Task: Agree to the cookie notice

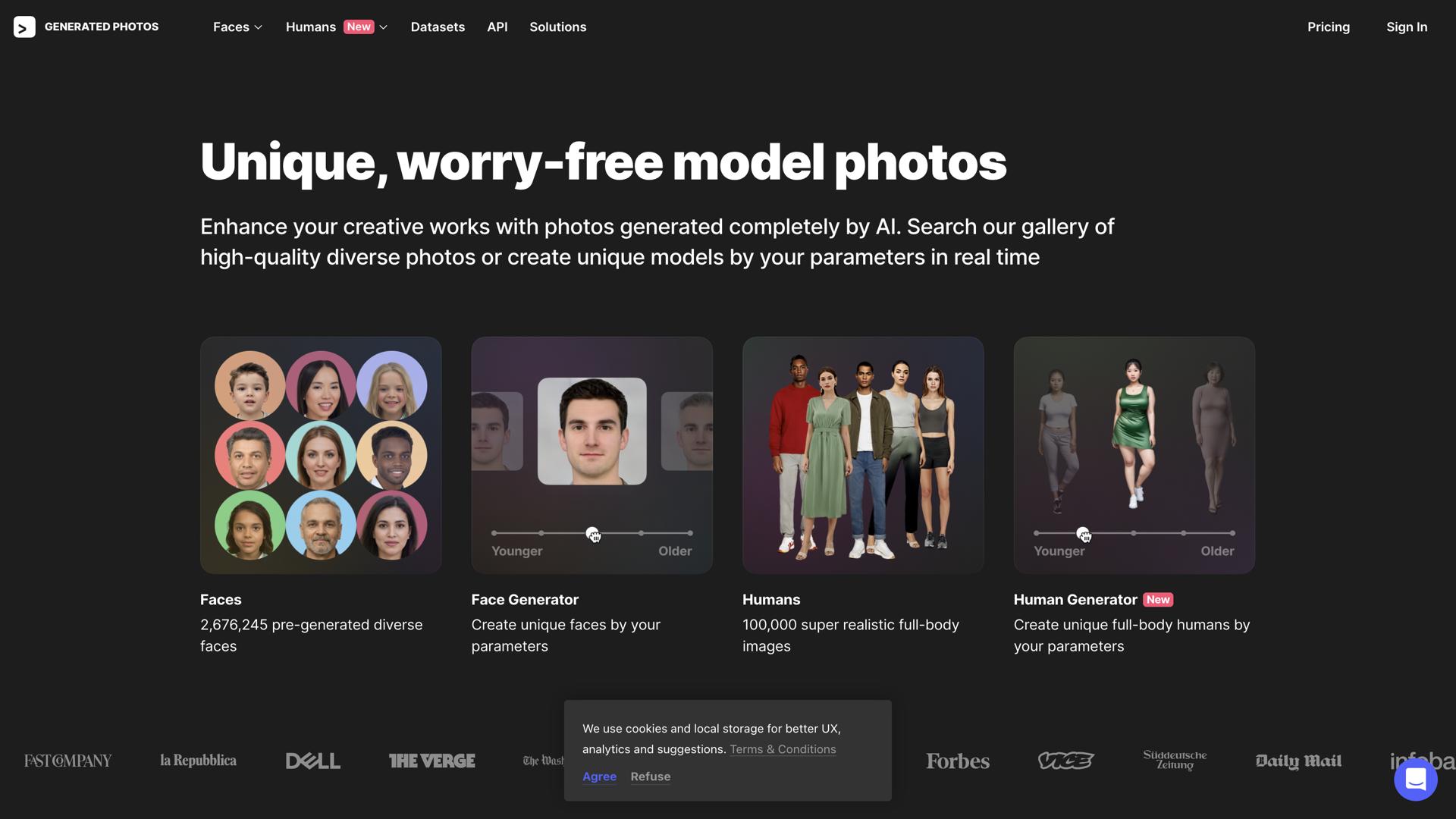Action: 599,777
